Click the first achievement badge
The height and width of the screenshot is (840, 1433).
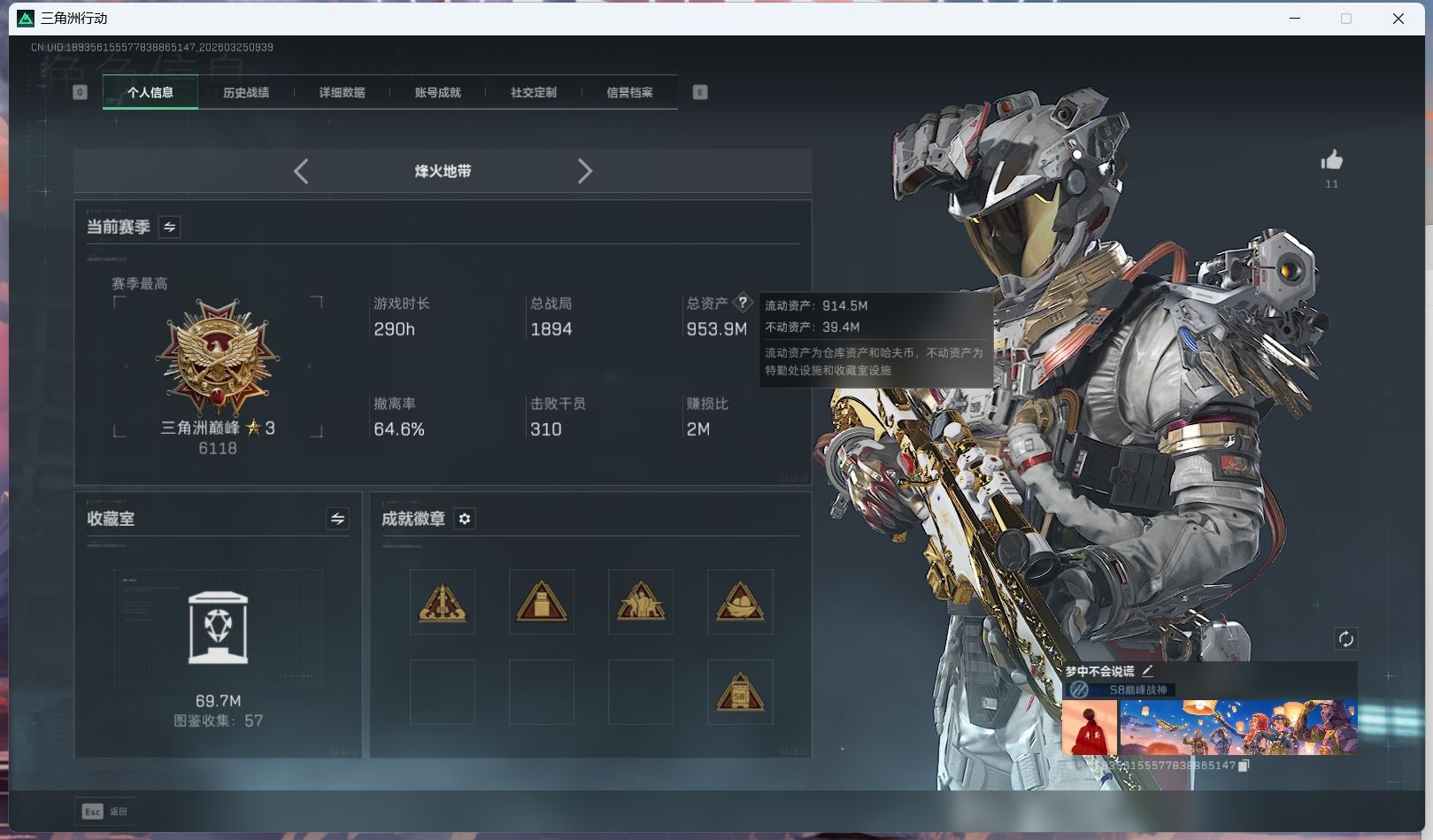pyautogui.click(x=443, y=602)
